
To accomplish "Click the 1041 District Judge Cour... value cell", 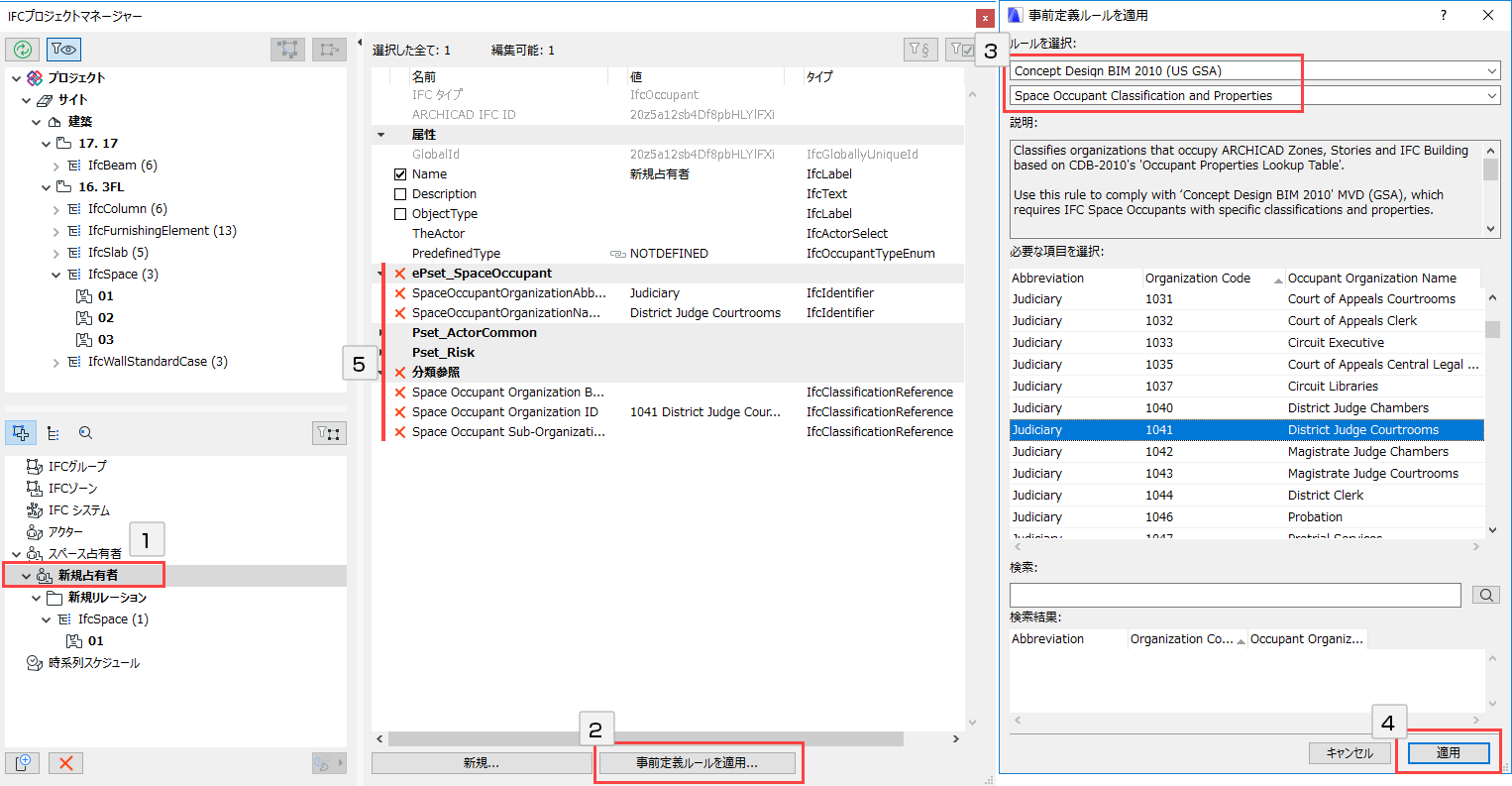I will tap(705, 412).
